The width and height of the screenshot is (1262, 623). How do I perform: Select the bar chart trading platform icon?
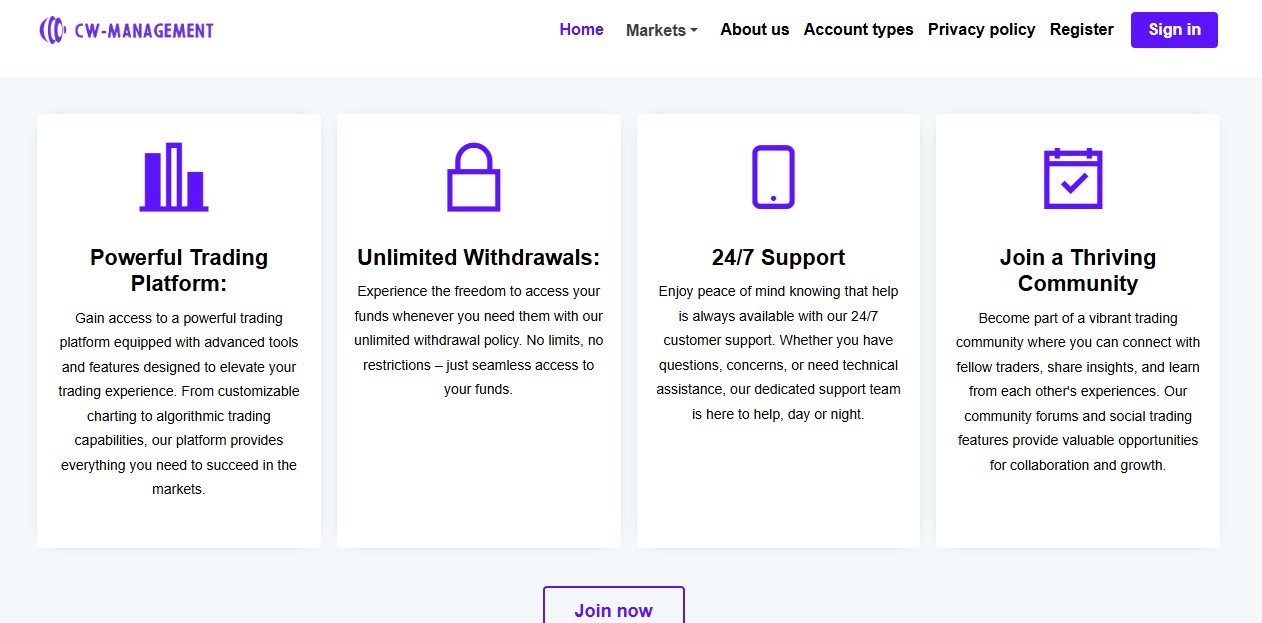coord(175,178)
